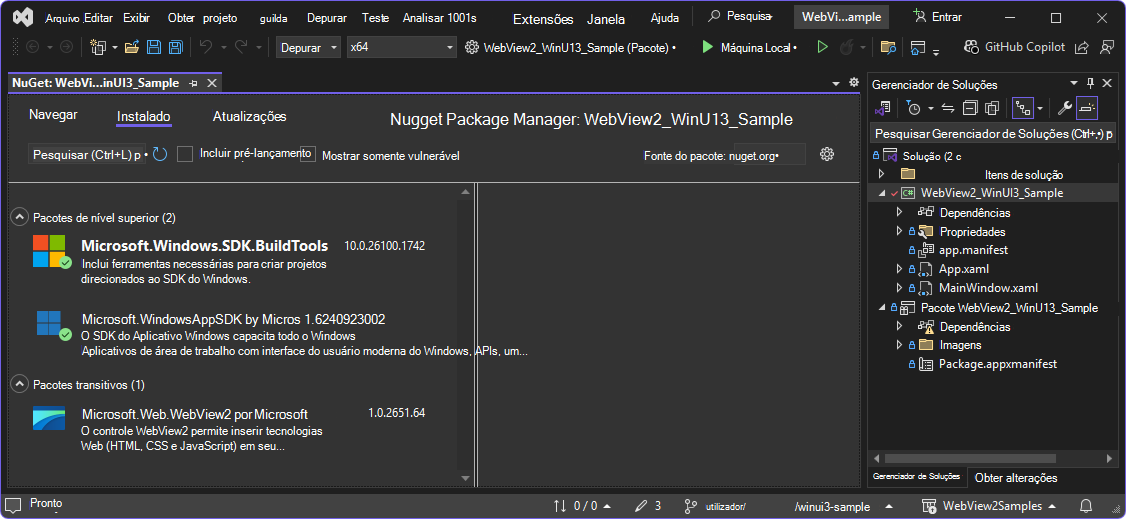Click Sync with Active Document arrows icon
The height and width of the screenshot is (519, 1126).
[x=947, y=108]
